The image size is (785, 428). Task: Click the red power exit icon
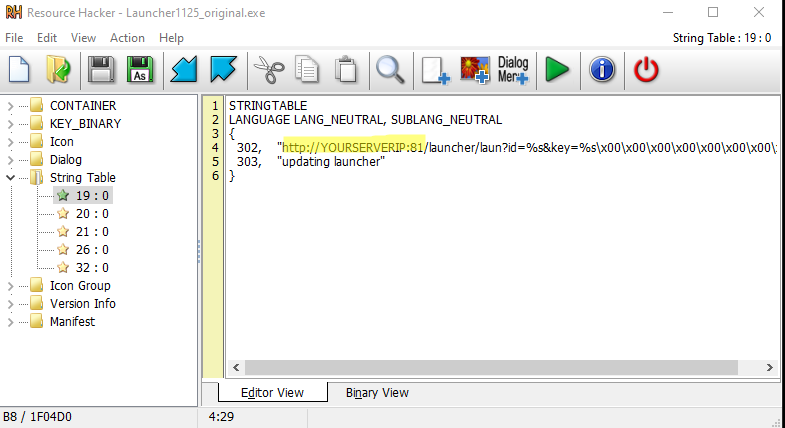(x=646, y=70)
